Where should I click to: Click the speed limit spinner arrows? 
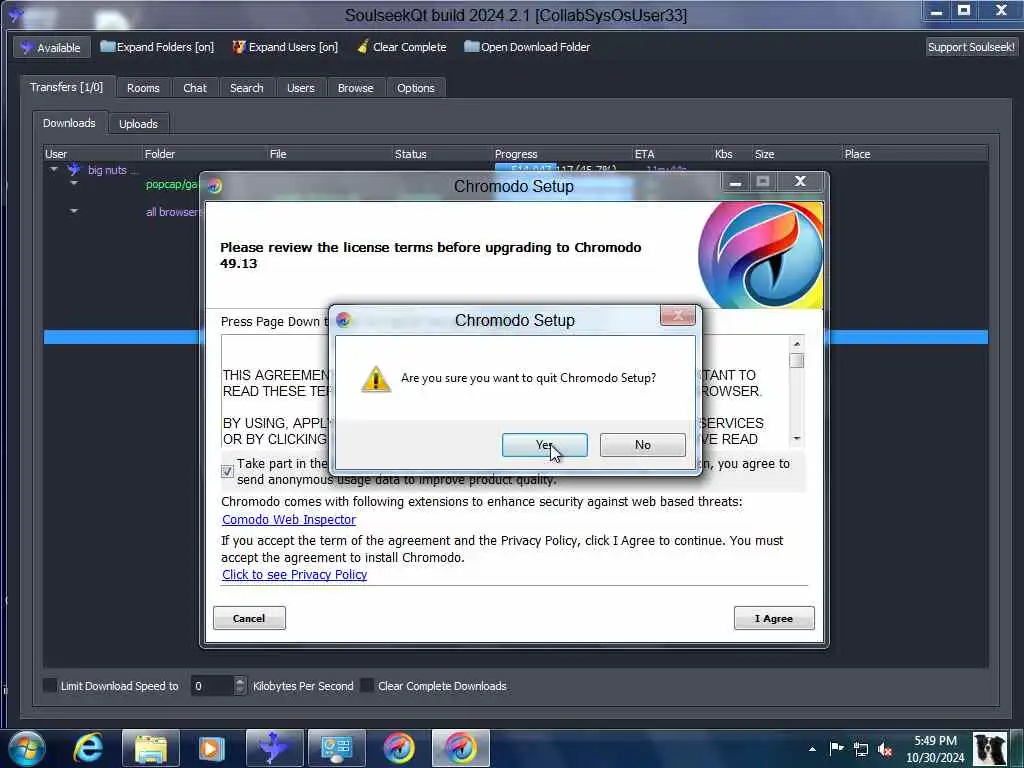click(x=240, y=686)
